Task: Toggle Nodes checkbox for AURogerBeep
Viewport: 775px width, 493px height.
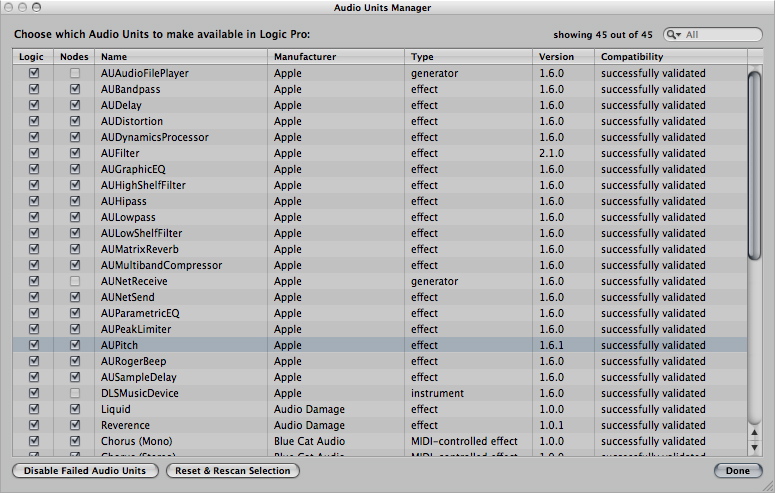Action: tap(75, 361)
